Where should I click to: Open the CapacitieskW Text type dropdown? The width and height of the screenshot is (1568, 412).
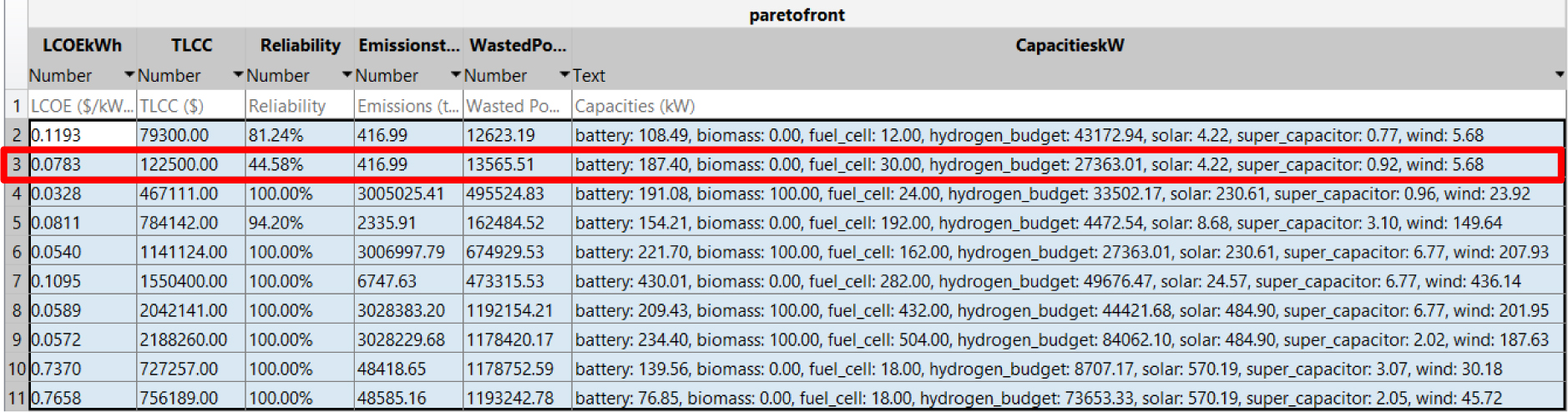(x=1559, y=75)
